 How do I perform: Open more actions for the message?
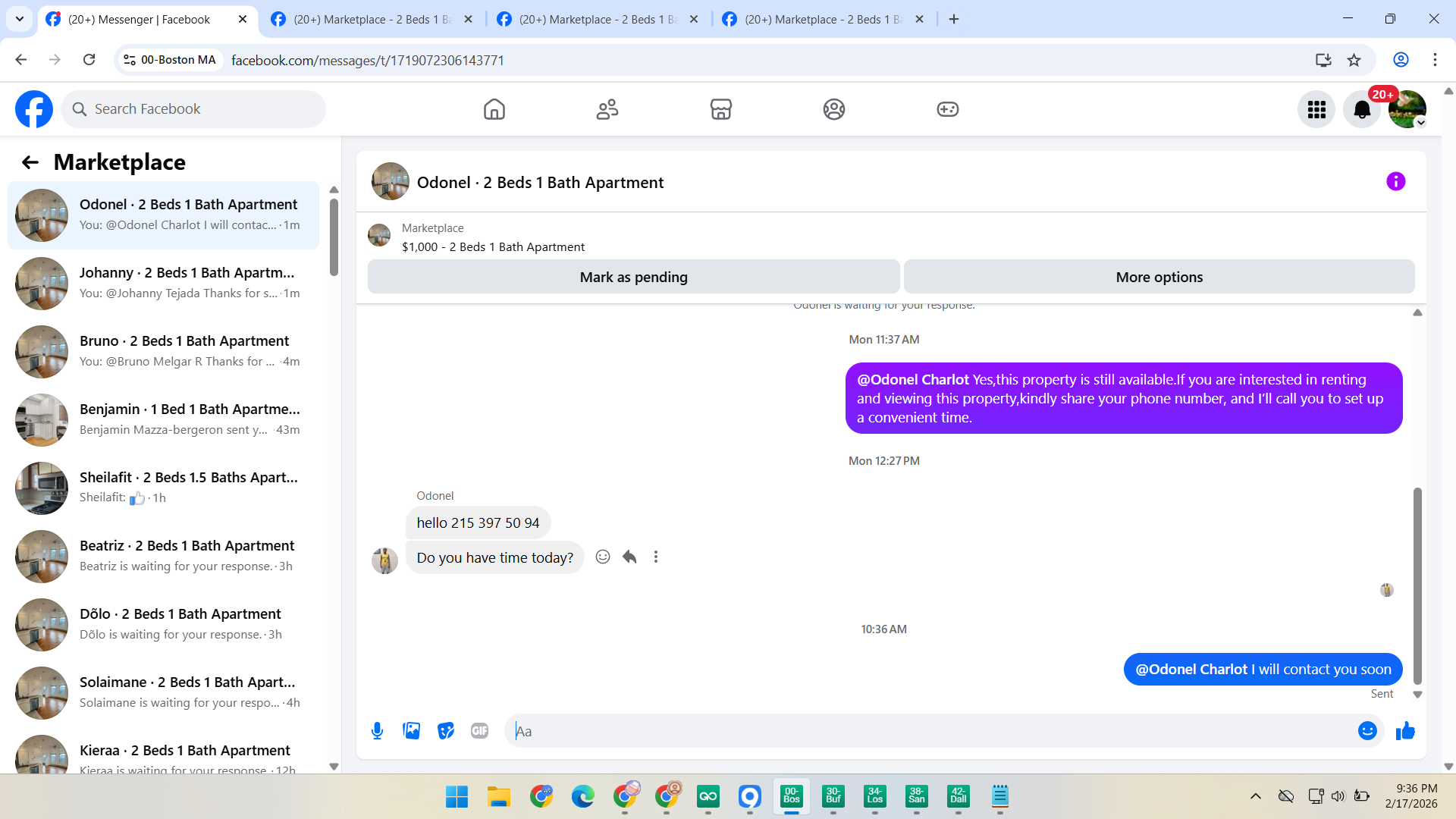point(656,557)
